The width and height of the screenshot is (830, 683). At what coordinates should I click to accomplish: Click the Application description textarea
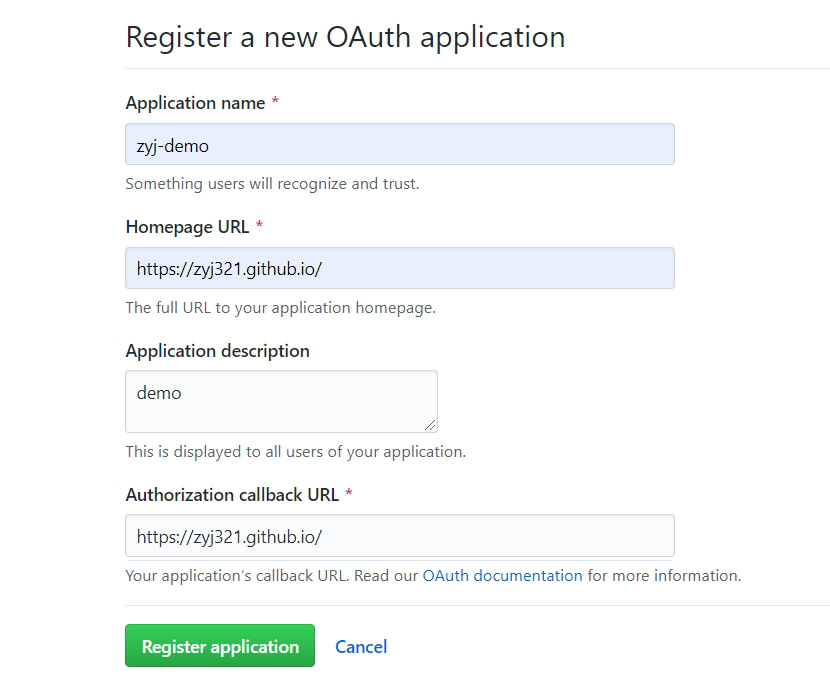point(281,401)
